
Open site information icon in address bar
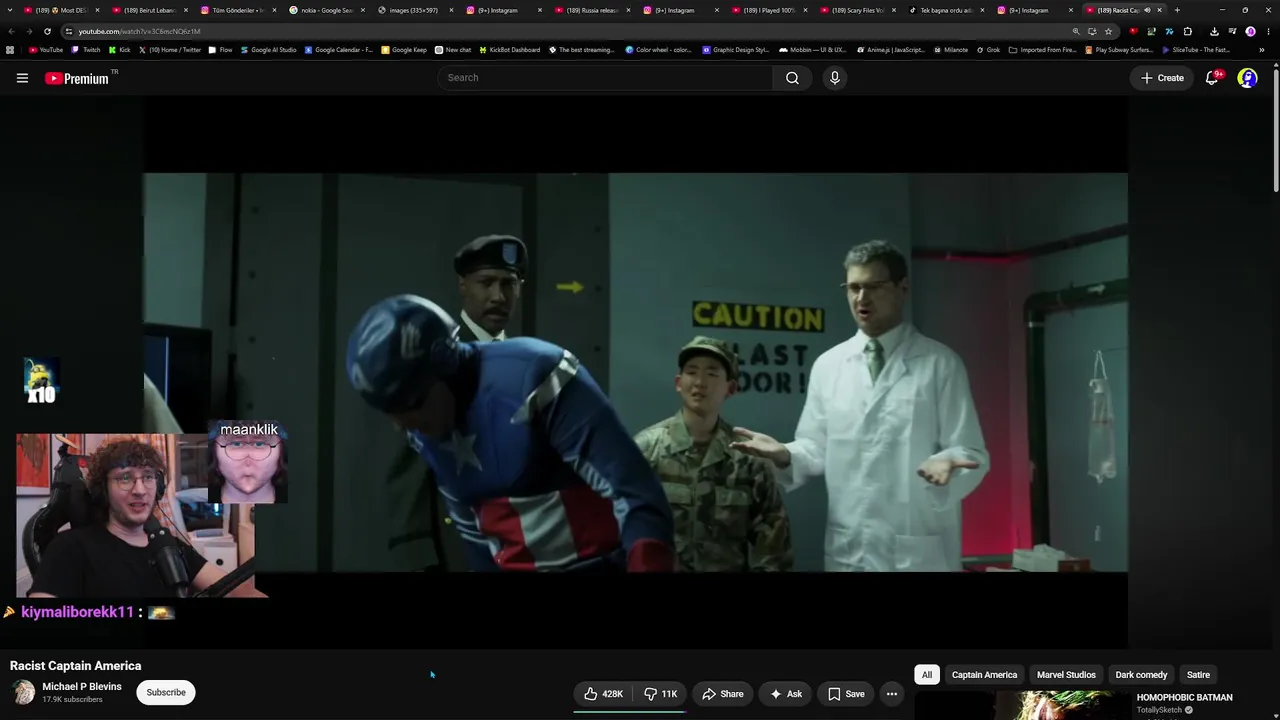[x=68, y=31]
